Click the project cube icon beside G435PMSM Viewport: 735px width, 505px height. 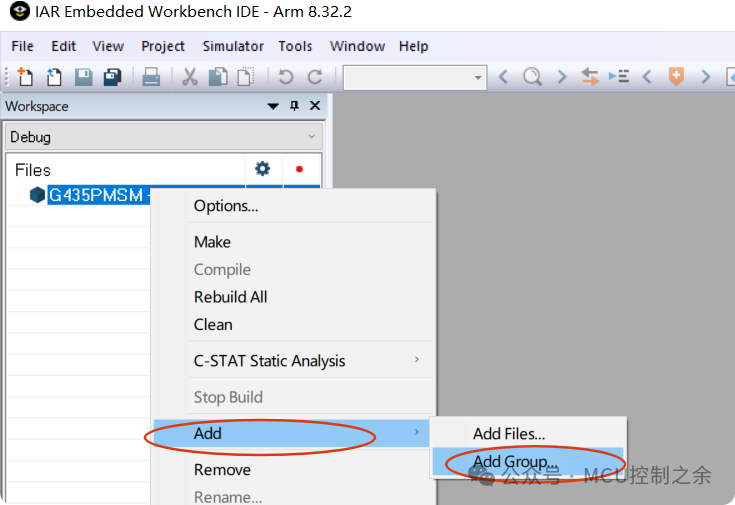point(37,195)
